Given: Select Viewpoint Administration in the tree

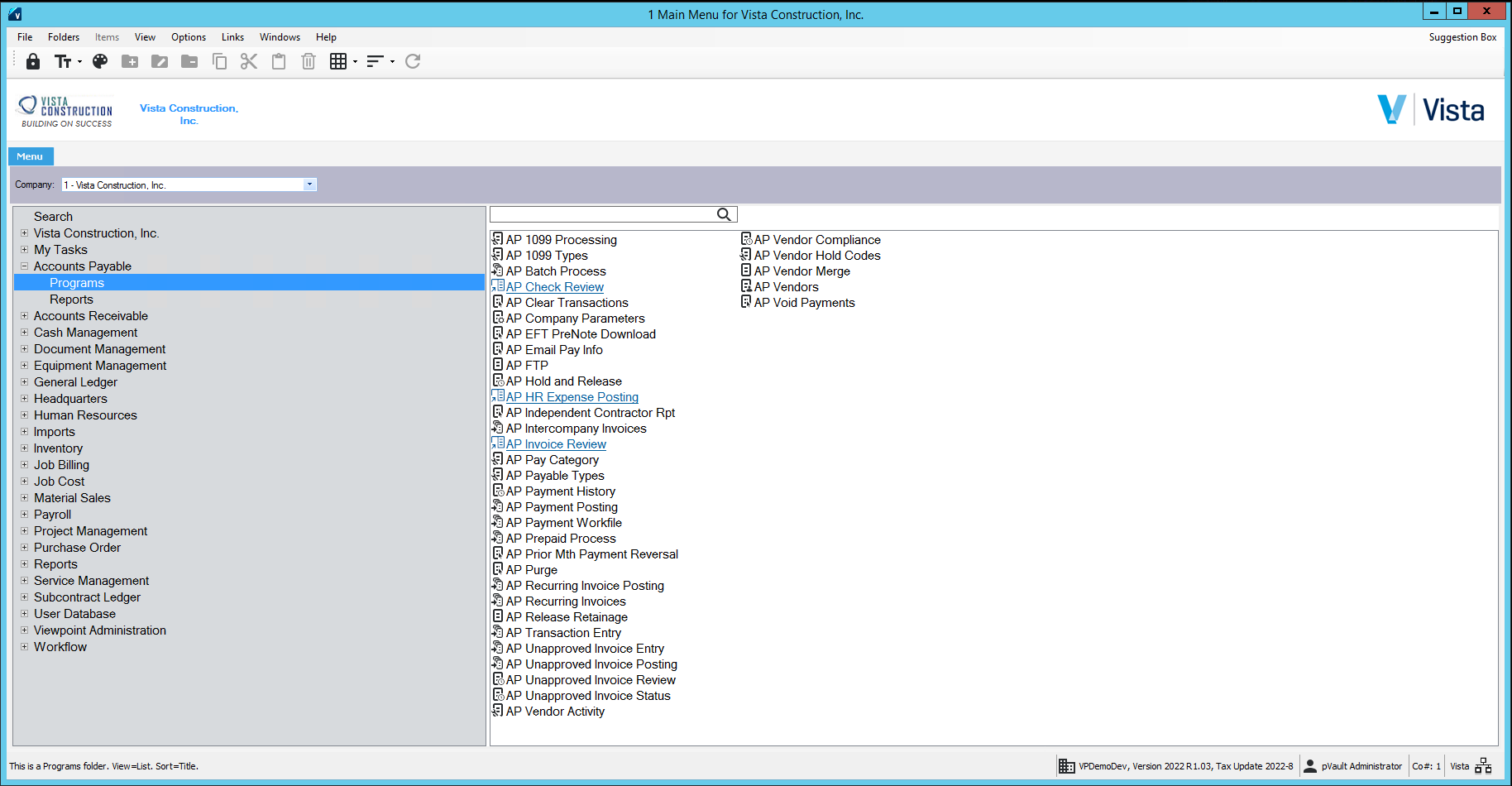Looking at the screenshot, I should 100,630.
